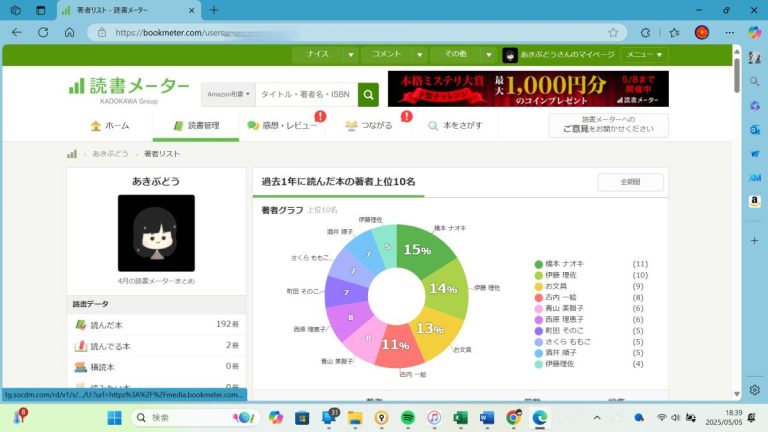Open Spotify from the taskbar
The image size is (768, 432).
[x=408, y=417]
